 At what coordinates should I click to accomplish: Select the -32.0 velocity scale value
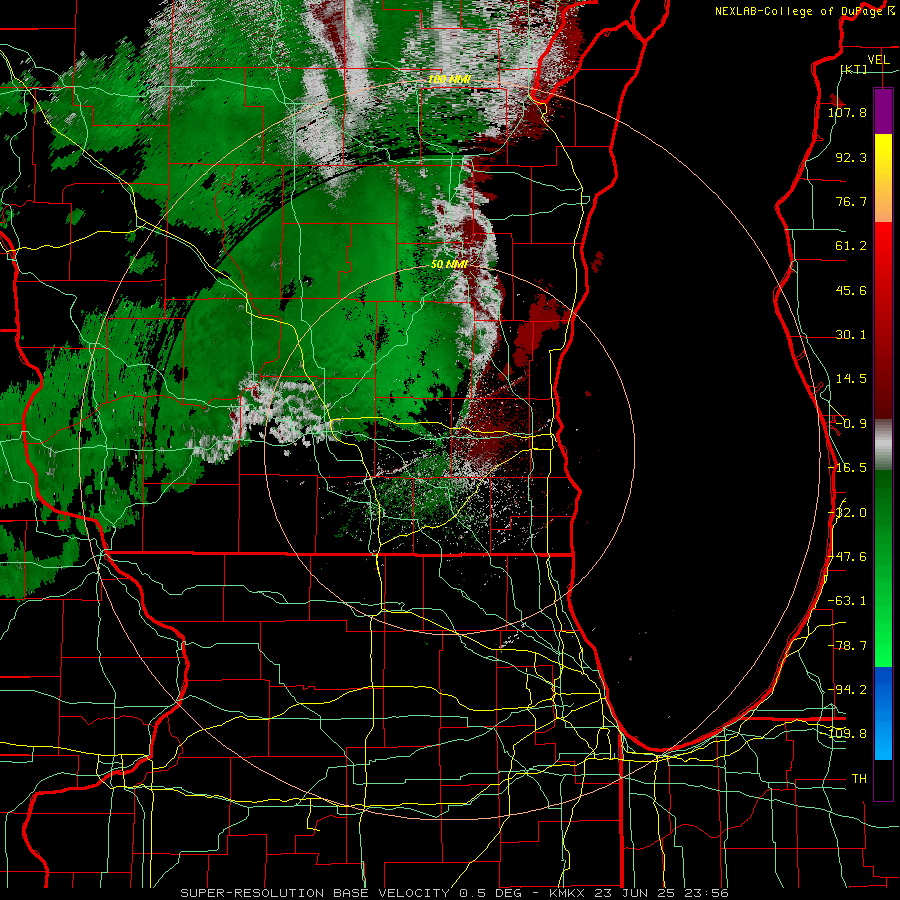click(847, 513)
